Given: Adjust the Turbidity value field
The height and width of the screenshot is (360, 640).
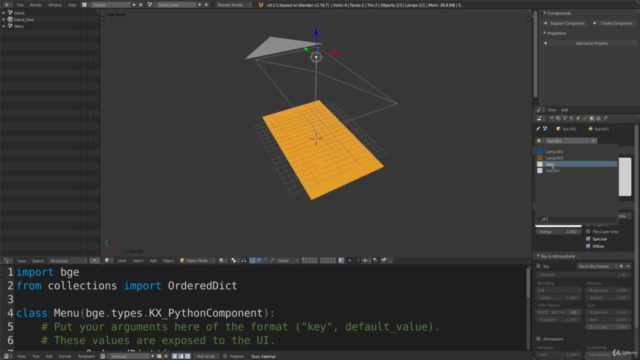Looking at the screenshot, I should [x=584, y=275].
